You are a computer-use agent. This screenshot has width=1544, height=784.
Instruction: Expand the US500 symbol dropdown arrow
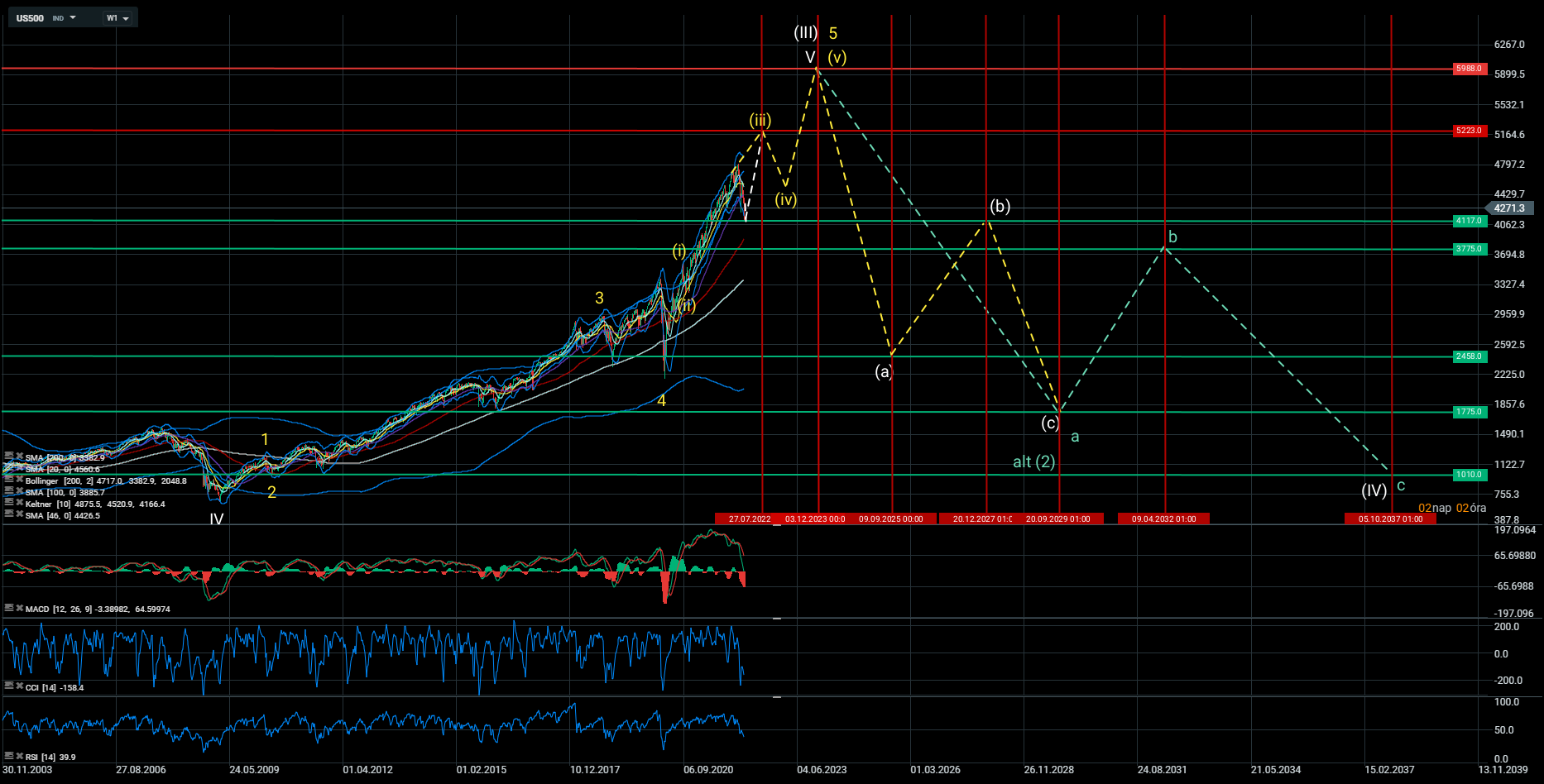tap(73, 17)
